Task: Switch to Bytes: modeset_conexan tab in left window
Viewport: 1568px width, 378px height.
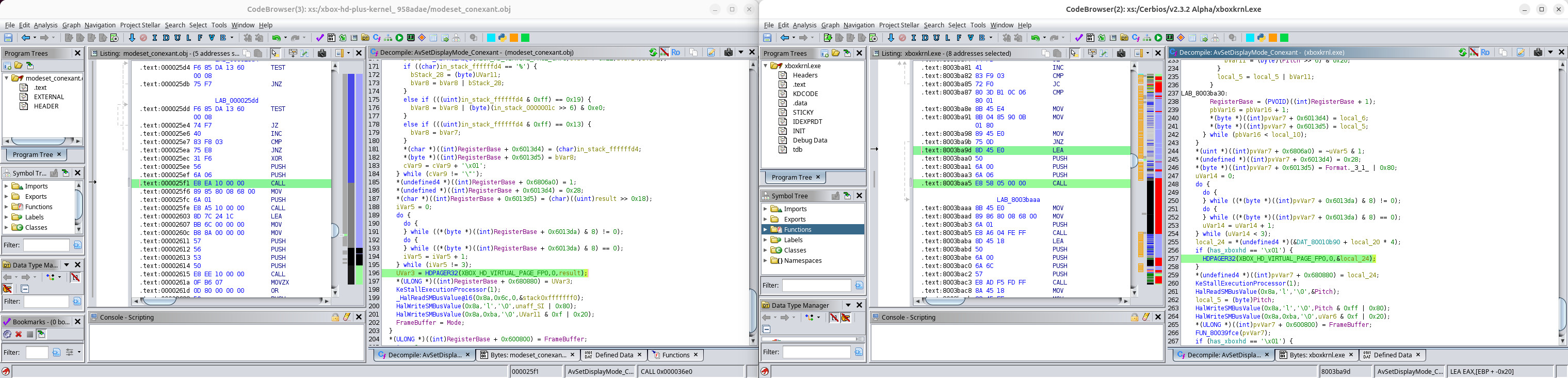Action: [x=527, y=355]
